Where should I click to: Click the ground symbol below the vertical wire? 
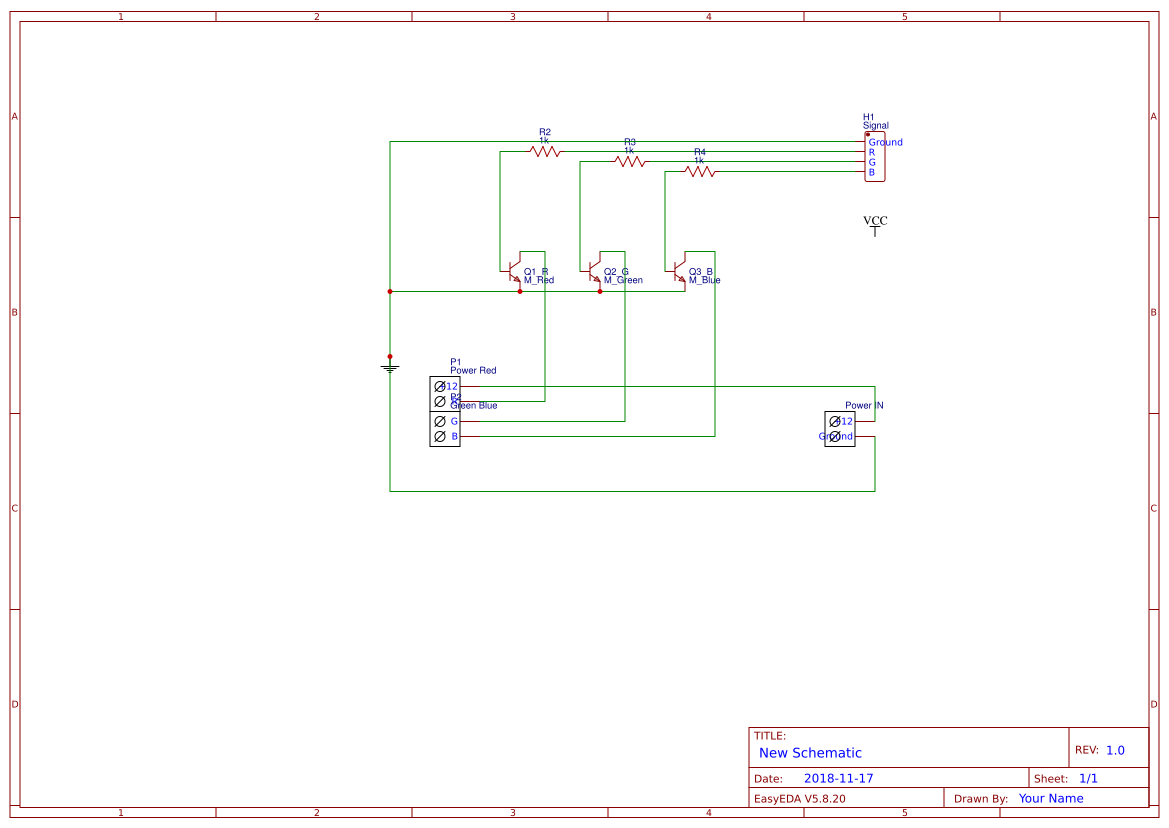coord(389,366)
